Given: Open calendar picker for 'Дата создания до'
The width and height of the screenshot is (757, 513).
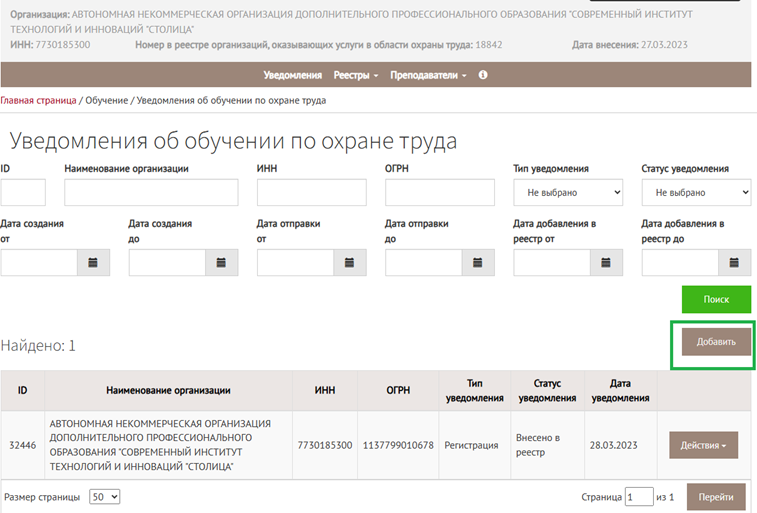Looking at the screenshot, I should point(221,262).
